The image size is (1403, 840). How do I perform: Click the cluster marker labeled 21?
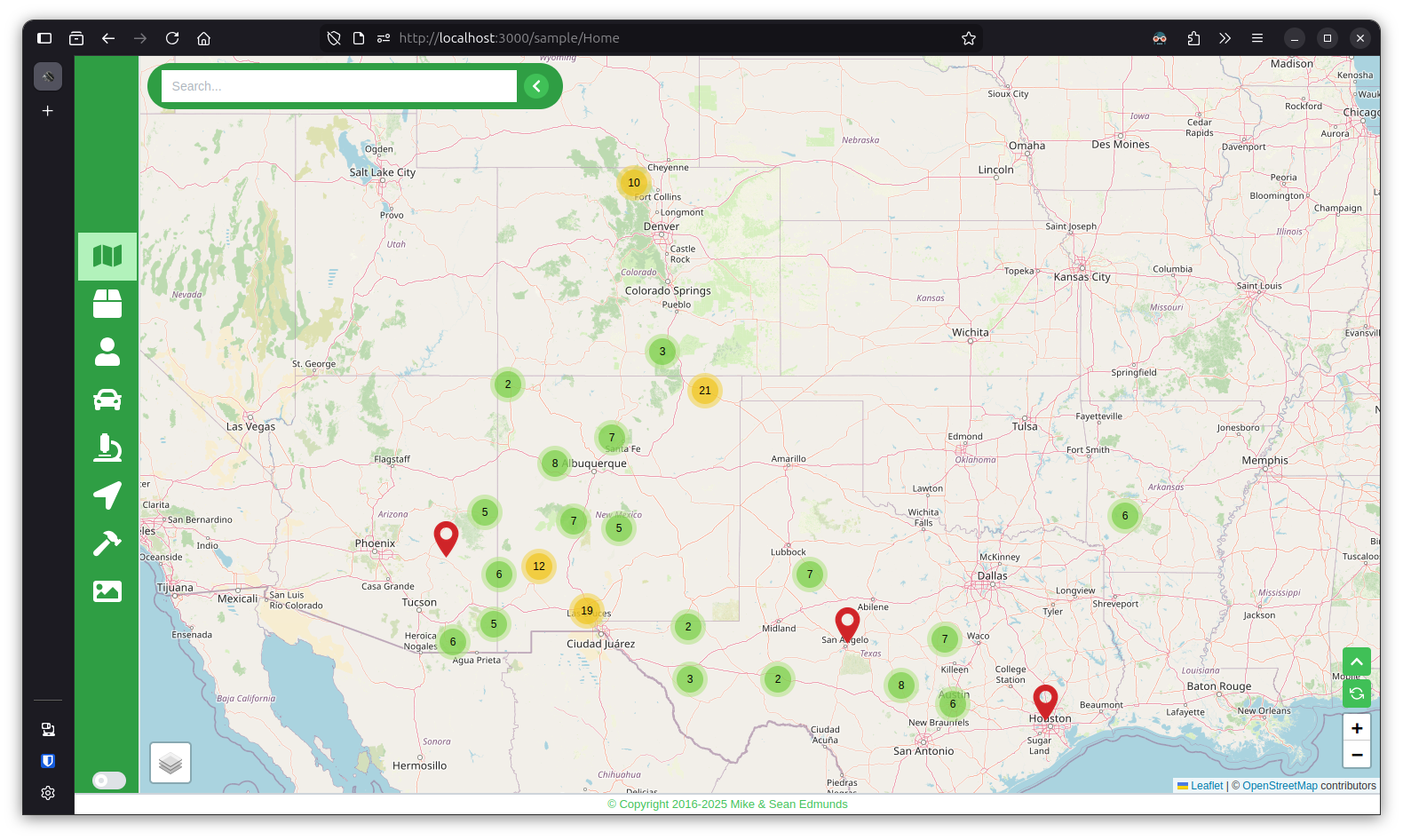704,391
